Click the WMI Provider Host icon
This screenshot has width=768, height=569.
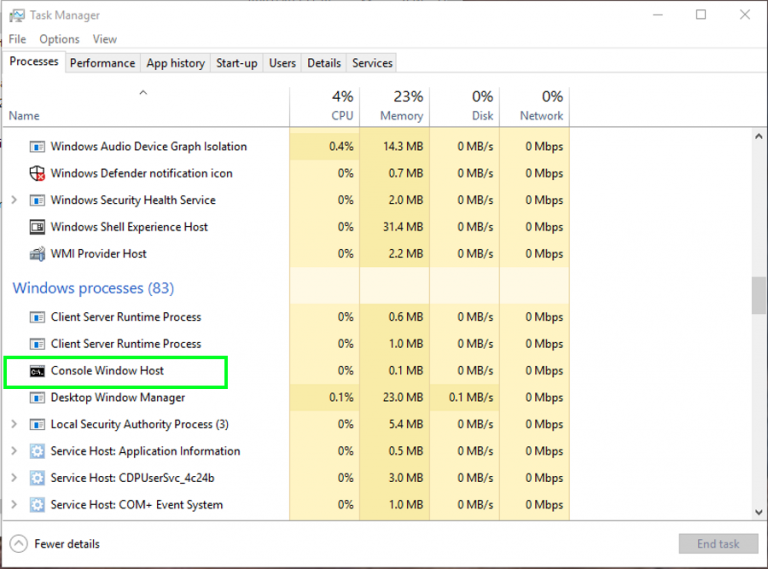pyautogui.click(x=37, y=254)
